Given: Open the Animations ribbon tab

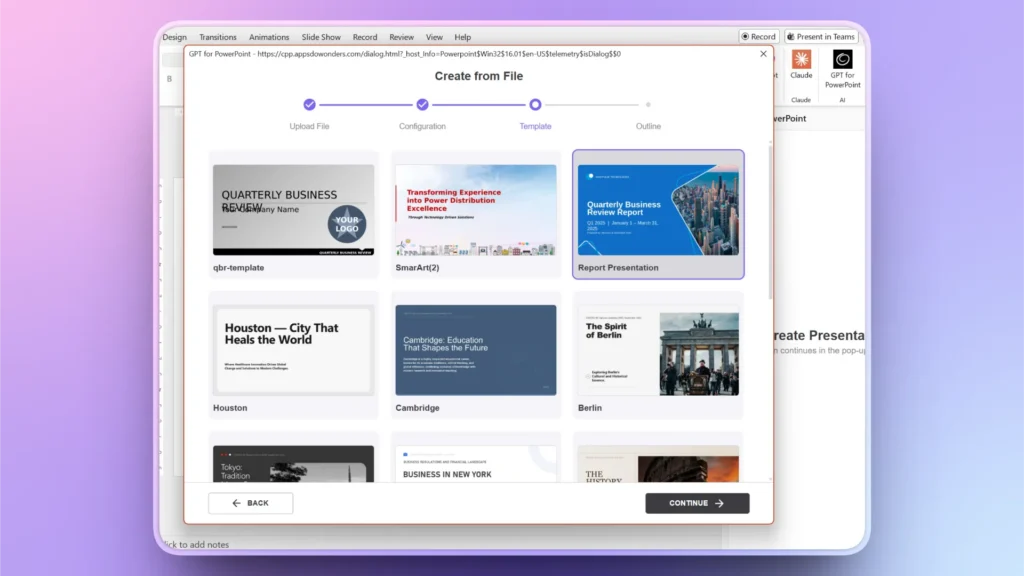Looking at the screenshot, I should 268,37.
